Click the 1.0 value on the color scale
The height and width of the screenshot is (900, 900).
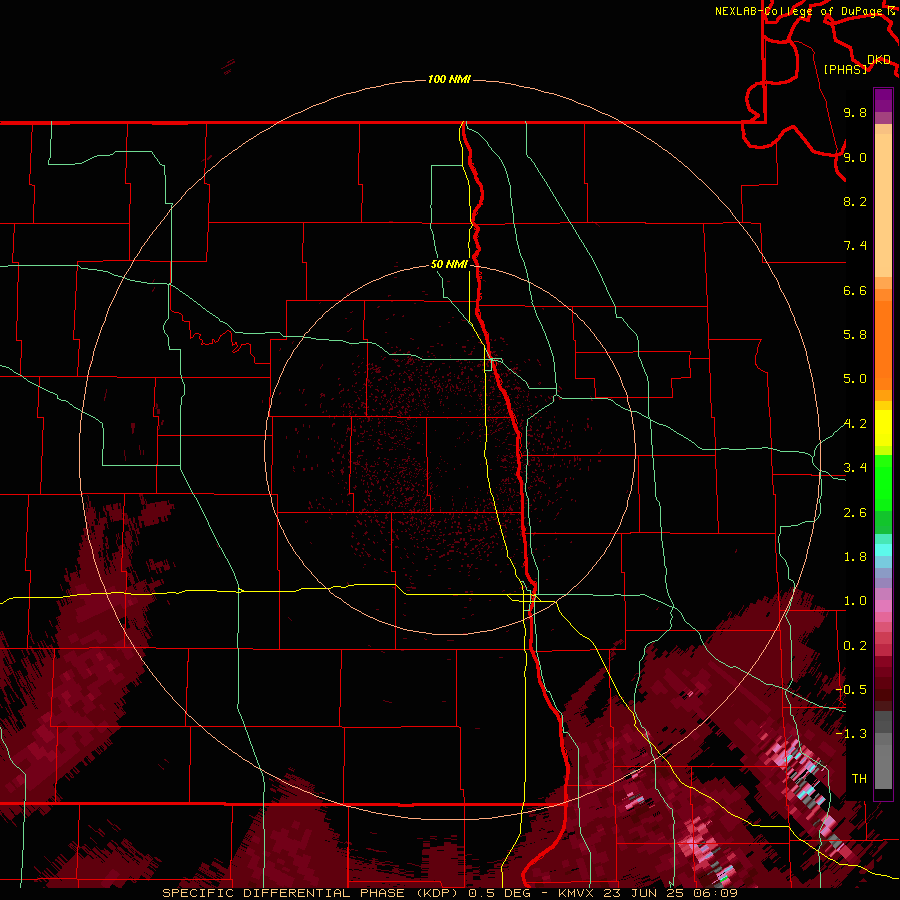coord(855,601)
